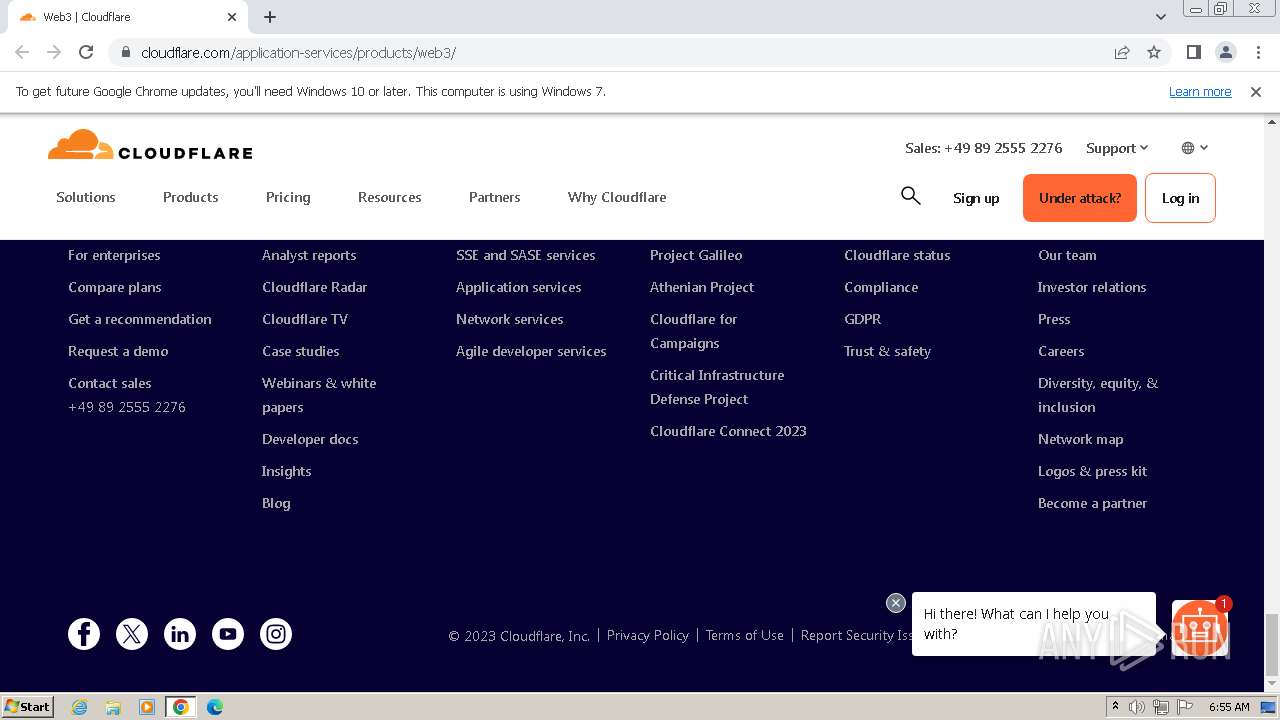Open Become a partner link
Viewport: 1280px width, 720px height.
(x=1092, y=503)
